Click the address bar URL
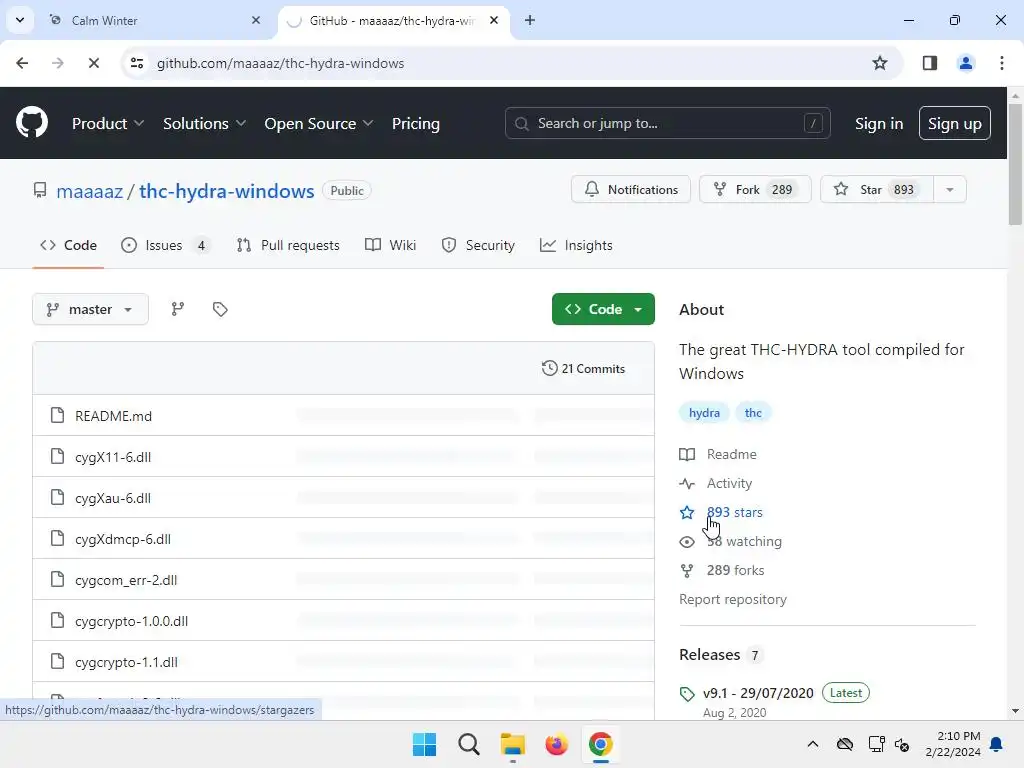Screen dimensions: 1024x768 pos(280,63)
